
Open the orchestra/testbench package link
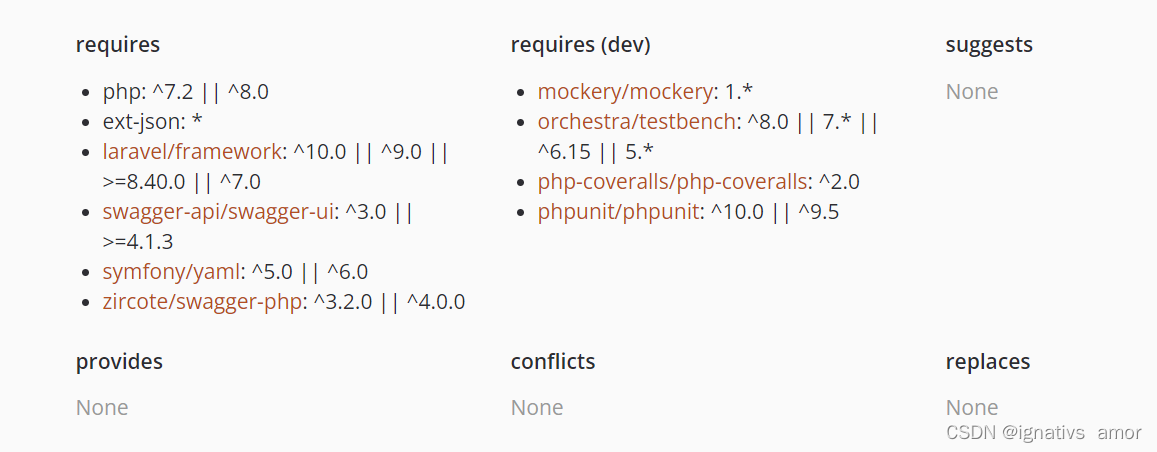click(x=637, y=122)
